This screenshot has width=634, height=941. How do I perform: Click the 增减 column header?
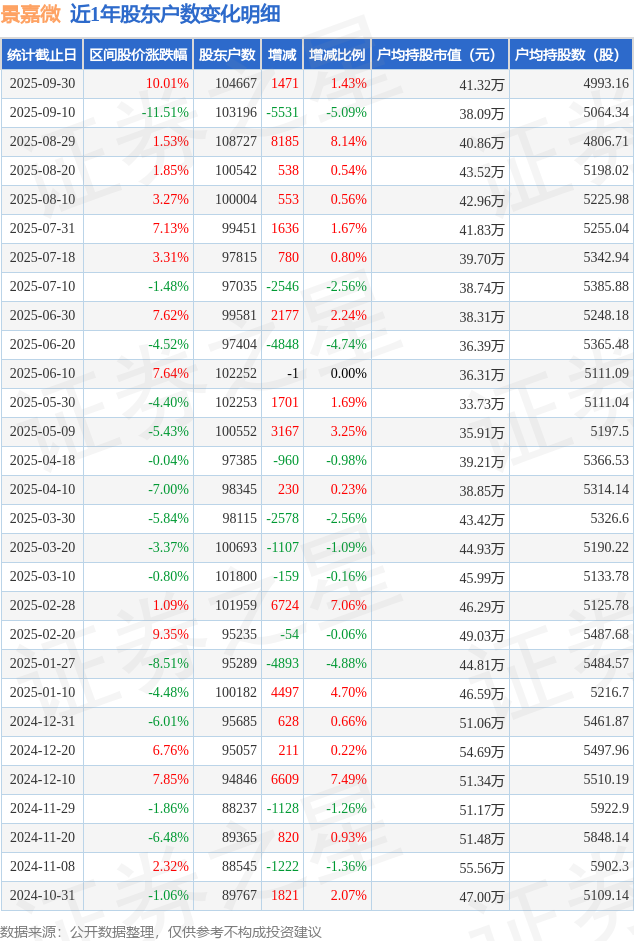coord(282,55)
